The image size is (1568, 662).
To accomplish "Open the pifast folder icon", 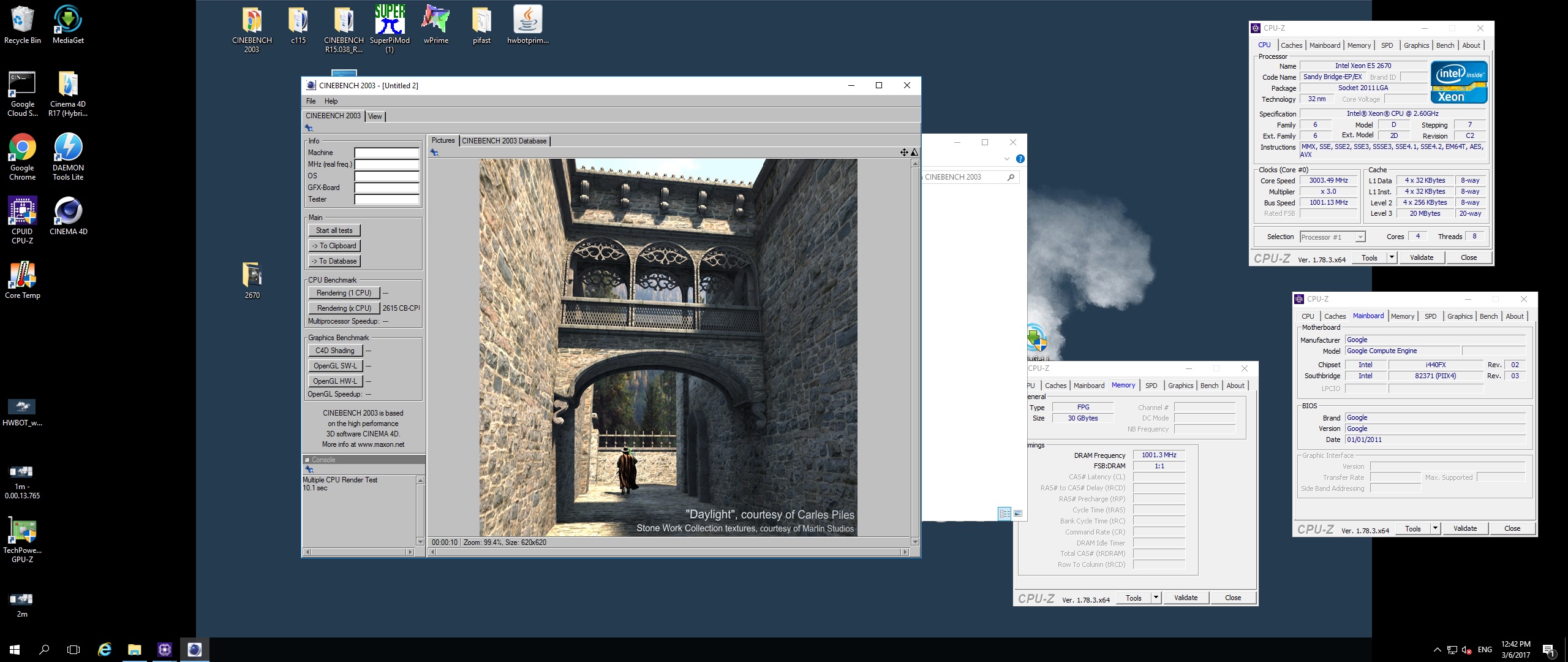I will (481, 25).
